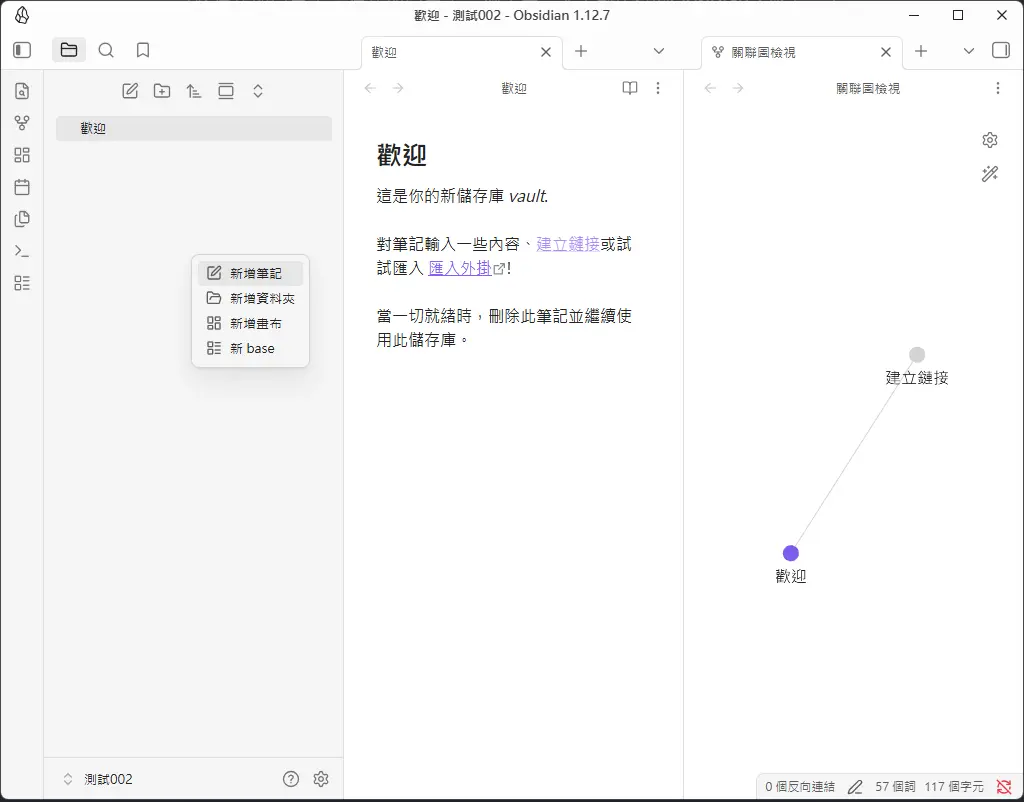1024x802 pixels.
Task: Open graph view from left ribbon
Action: [22, 123]
